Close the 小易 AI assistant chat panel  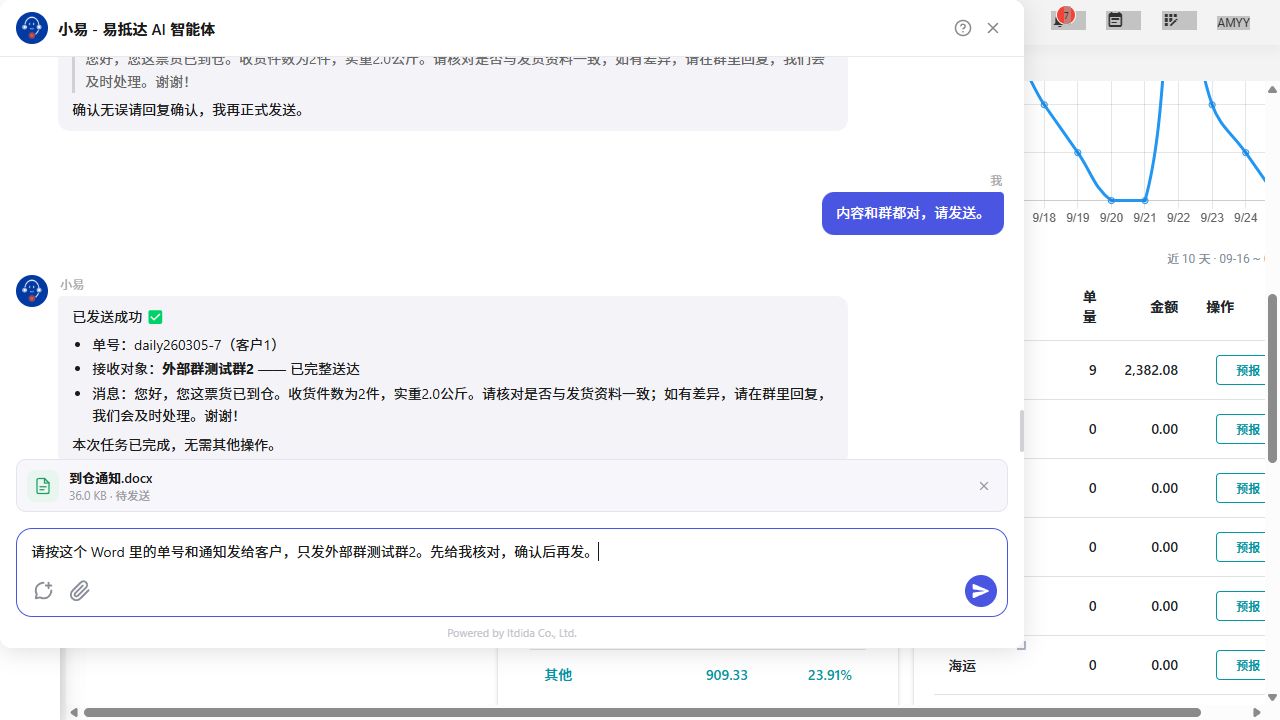[993, 28]
